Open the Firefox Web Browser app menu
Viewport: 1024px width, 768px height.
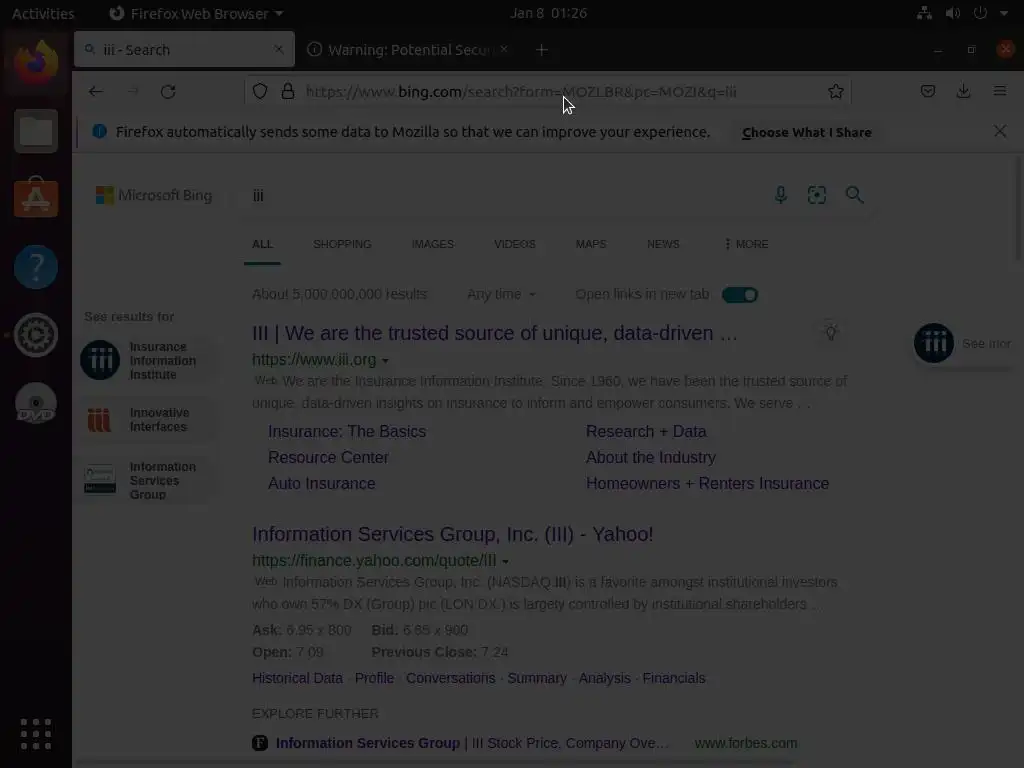pos(196,13)
